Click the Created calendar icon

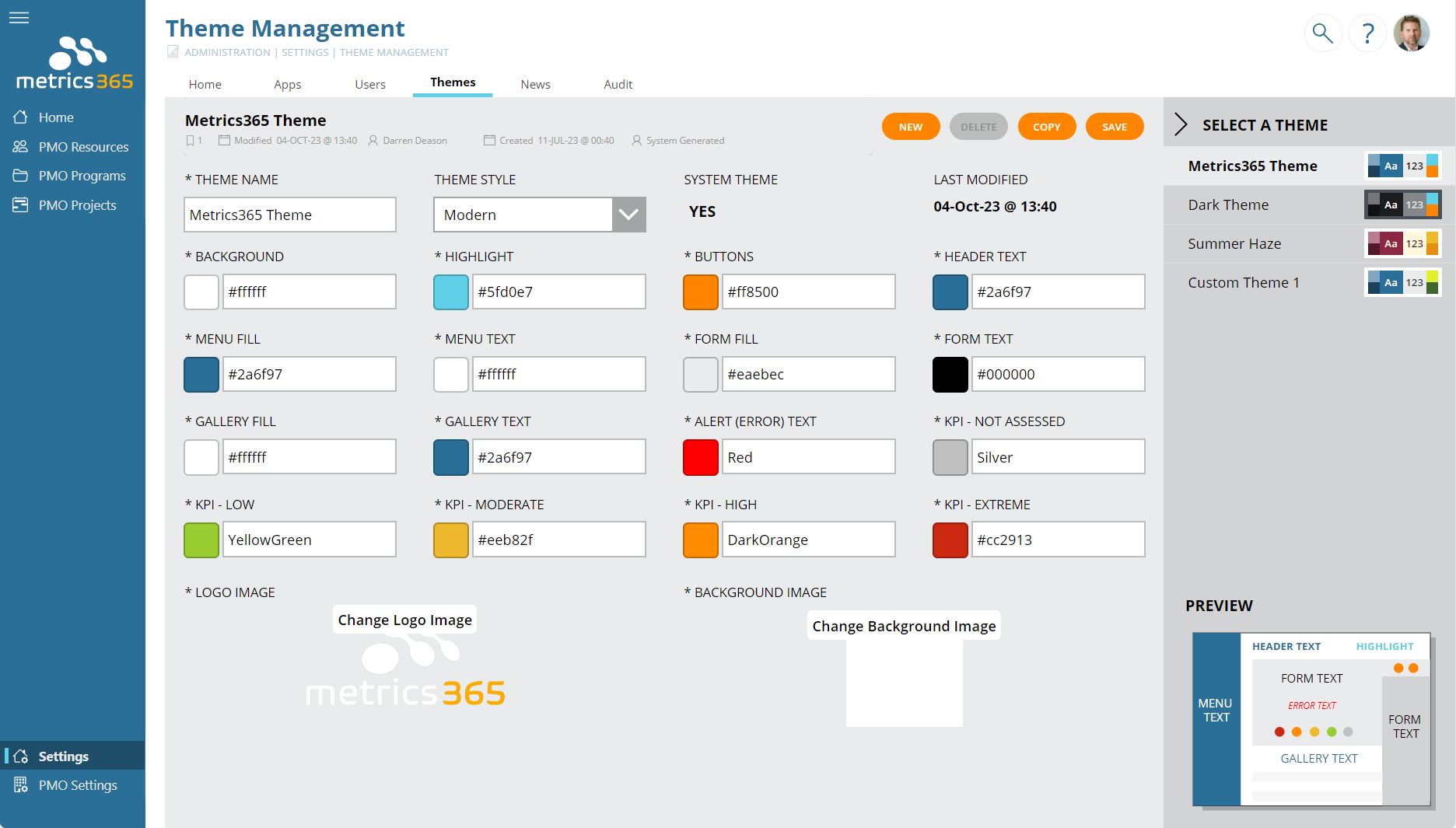(489, 141)
